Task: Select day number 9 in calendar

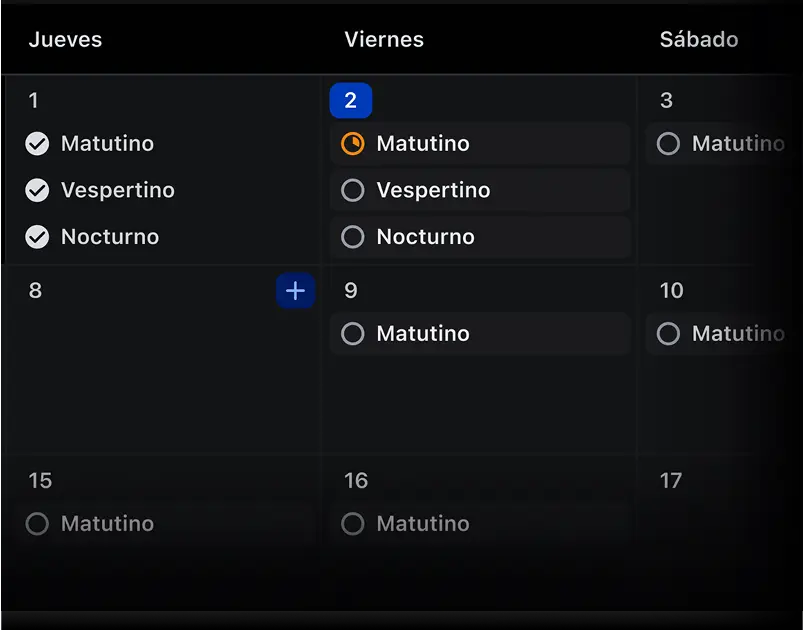Action: 351,291
